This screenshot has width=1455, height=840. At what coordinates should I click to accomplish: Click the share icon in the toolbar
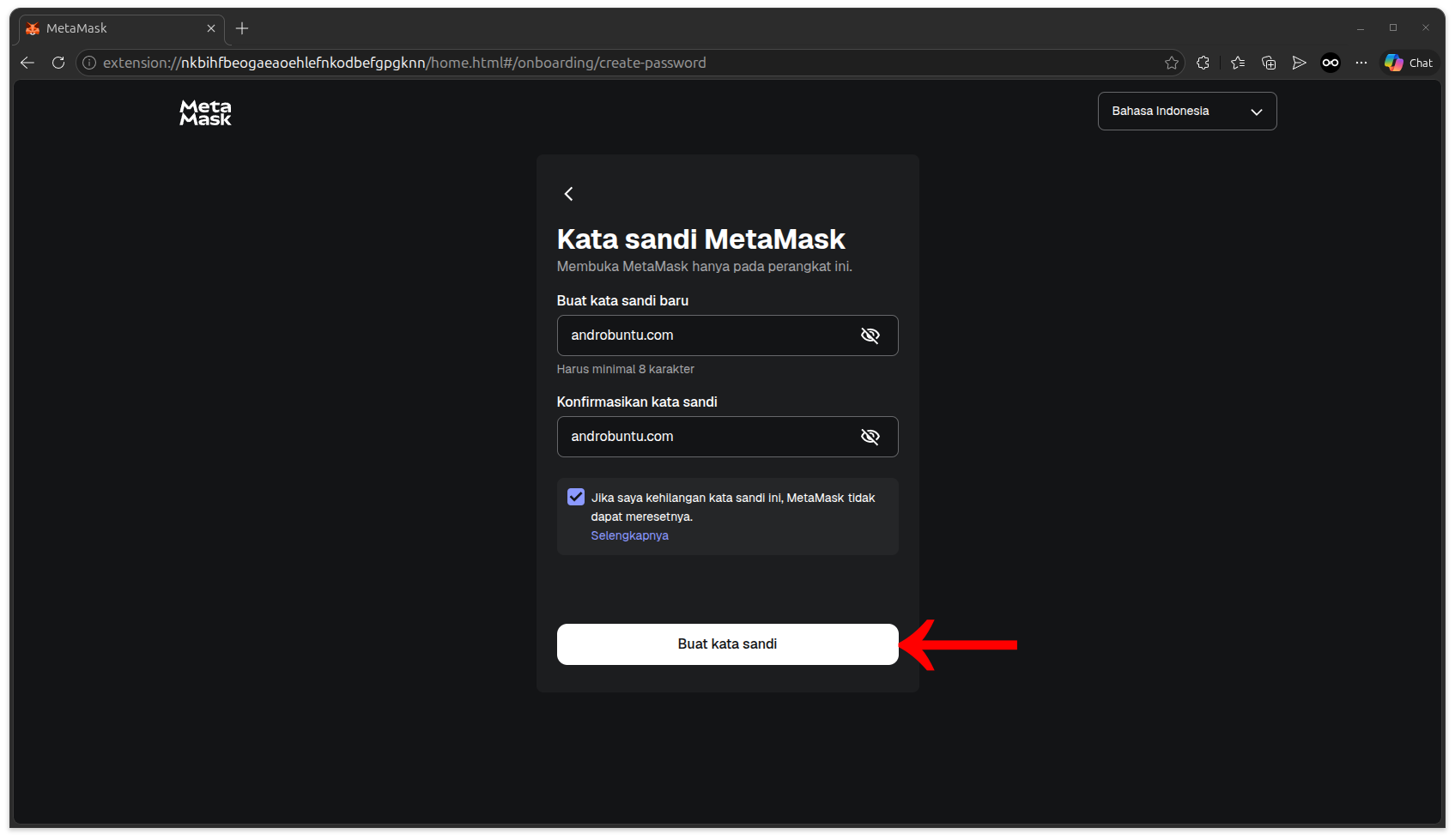point(1299,62)
